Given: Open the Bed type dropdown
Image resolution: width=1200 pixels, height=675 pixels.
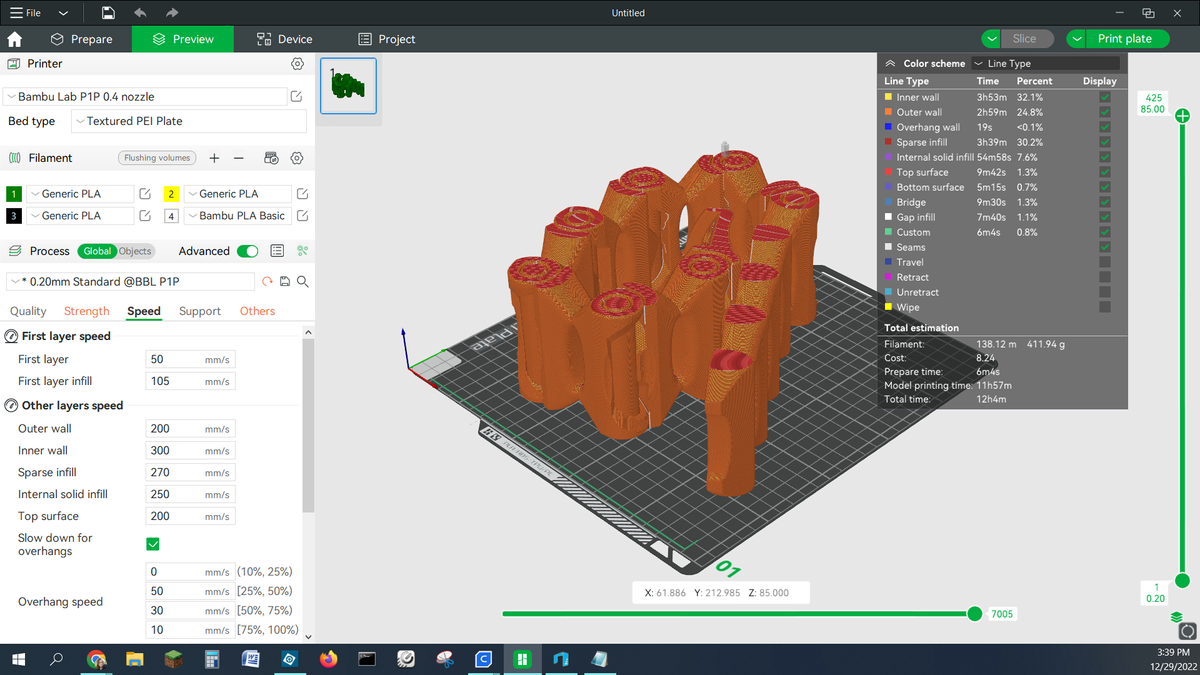Looking at the screenshot, I should click(189, 121).
